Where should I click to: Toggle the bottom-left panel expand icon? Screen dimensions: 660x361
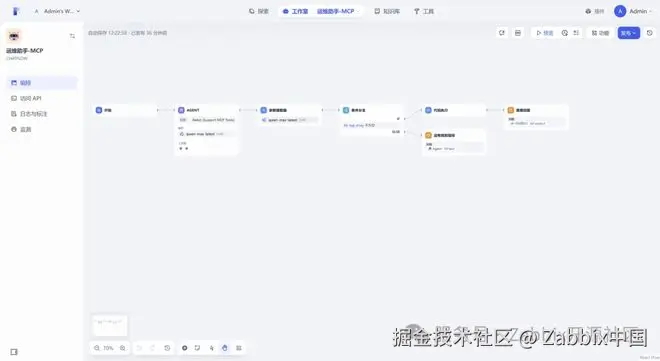pos(14,352)
